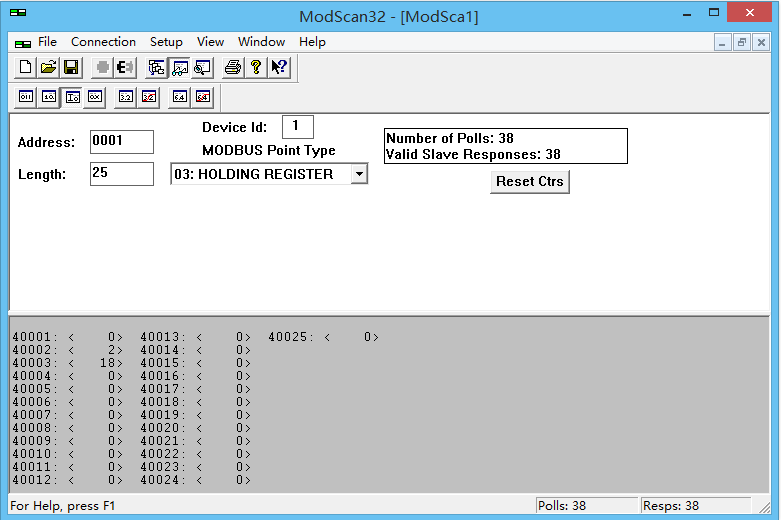Click the grayed-out connect icon
Image resolution: width=781 pixels, height=520 pixels.
(x=103, y=67)
